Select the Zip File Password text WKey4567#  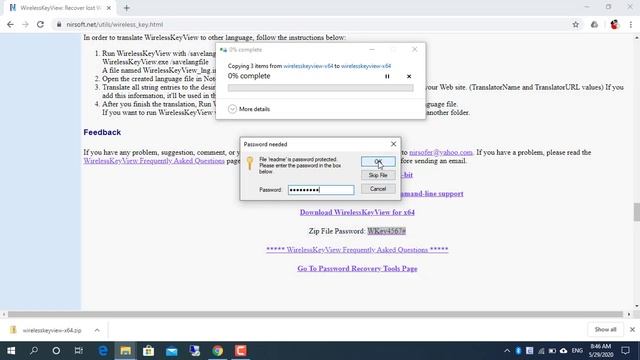click(386, 231)
